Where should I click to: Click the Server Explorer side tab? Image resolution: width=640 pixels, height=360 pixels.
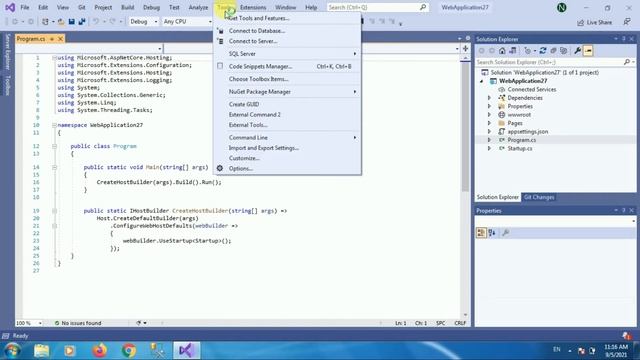[7, 52]
